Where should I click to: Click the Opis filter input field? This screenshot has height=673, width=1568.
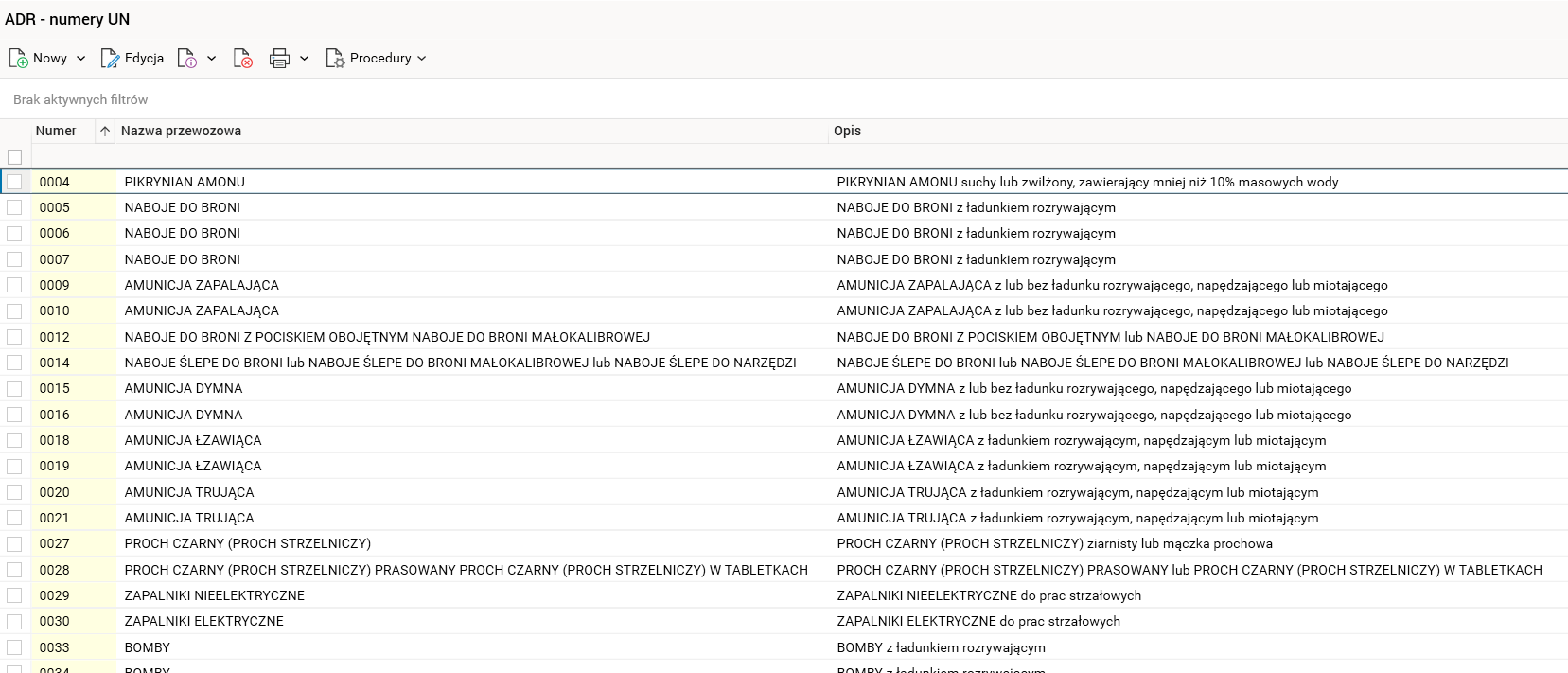click(1198, 156)
